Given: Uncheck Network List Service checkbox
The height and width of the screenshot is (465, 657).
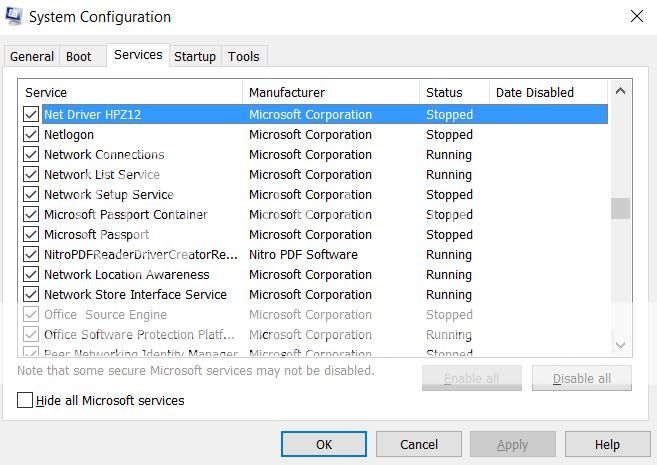Looking at the screenshot, I should [31, 174].
